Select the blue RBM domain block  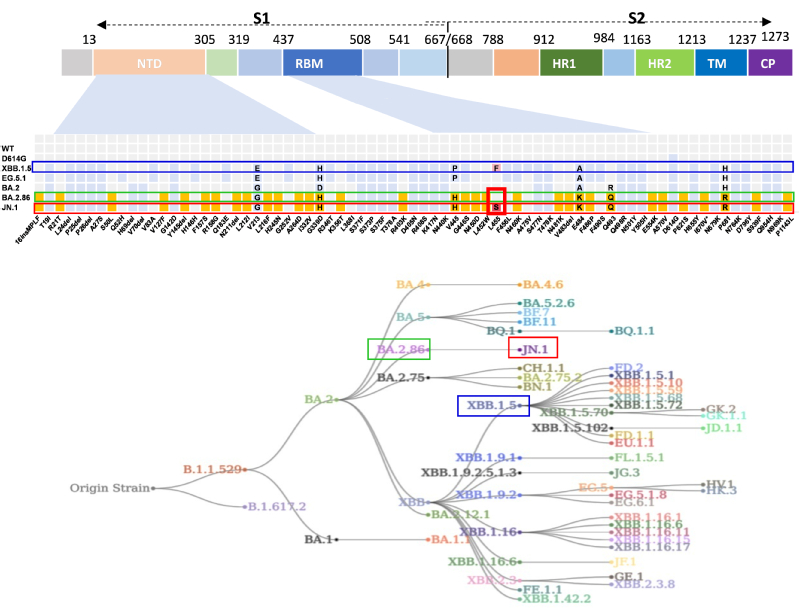tap(321, 63)
